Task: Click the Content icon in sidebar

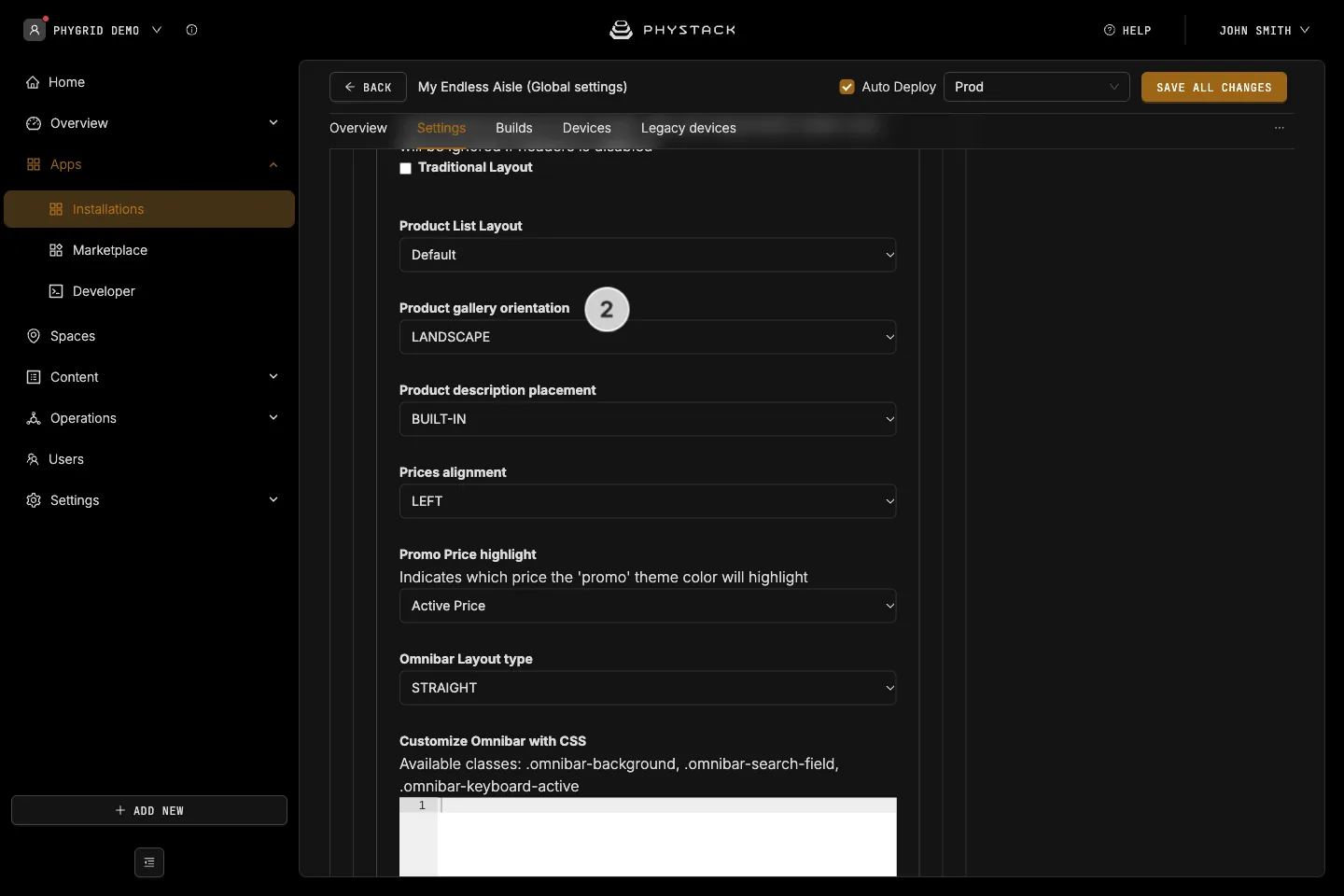Action: (x=34, y=377)
